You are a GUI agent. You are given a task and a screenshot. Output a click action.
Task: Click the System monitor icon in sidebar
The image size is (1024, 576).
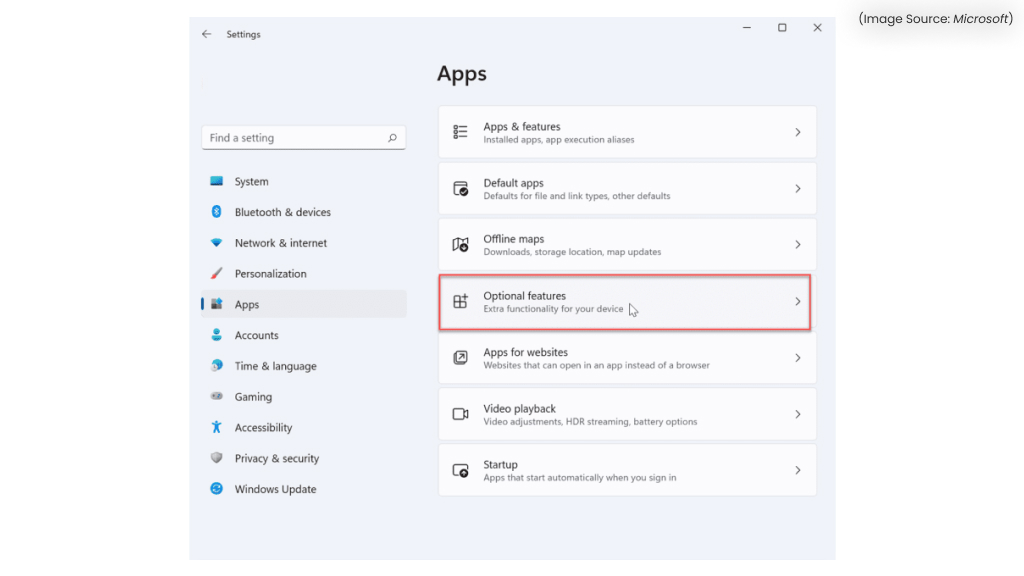216,181
